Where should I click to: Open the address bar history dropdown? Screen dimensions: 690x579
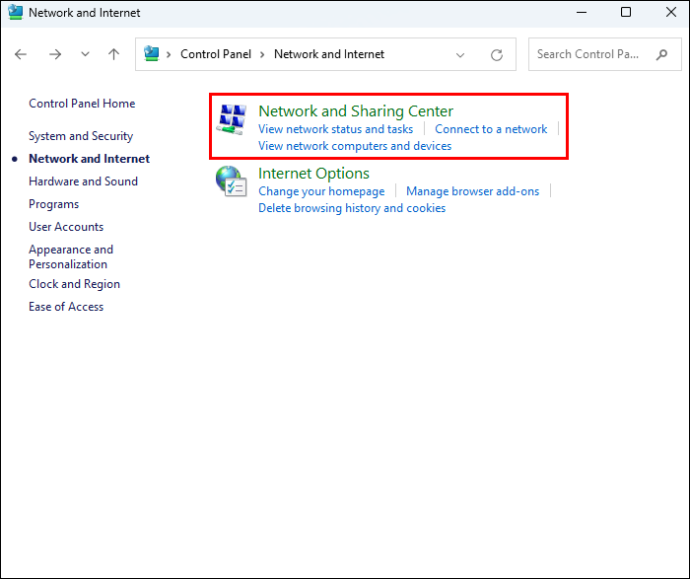460,55
